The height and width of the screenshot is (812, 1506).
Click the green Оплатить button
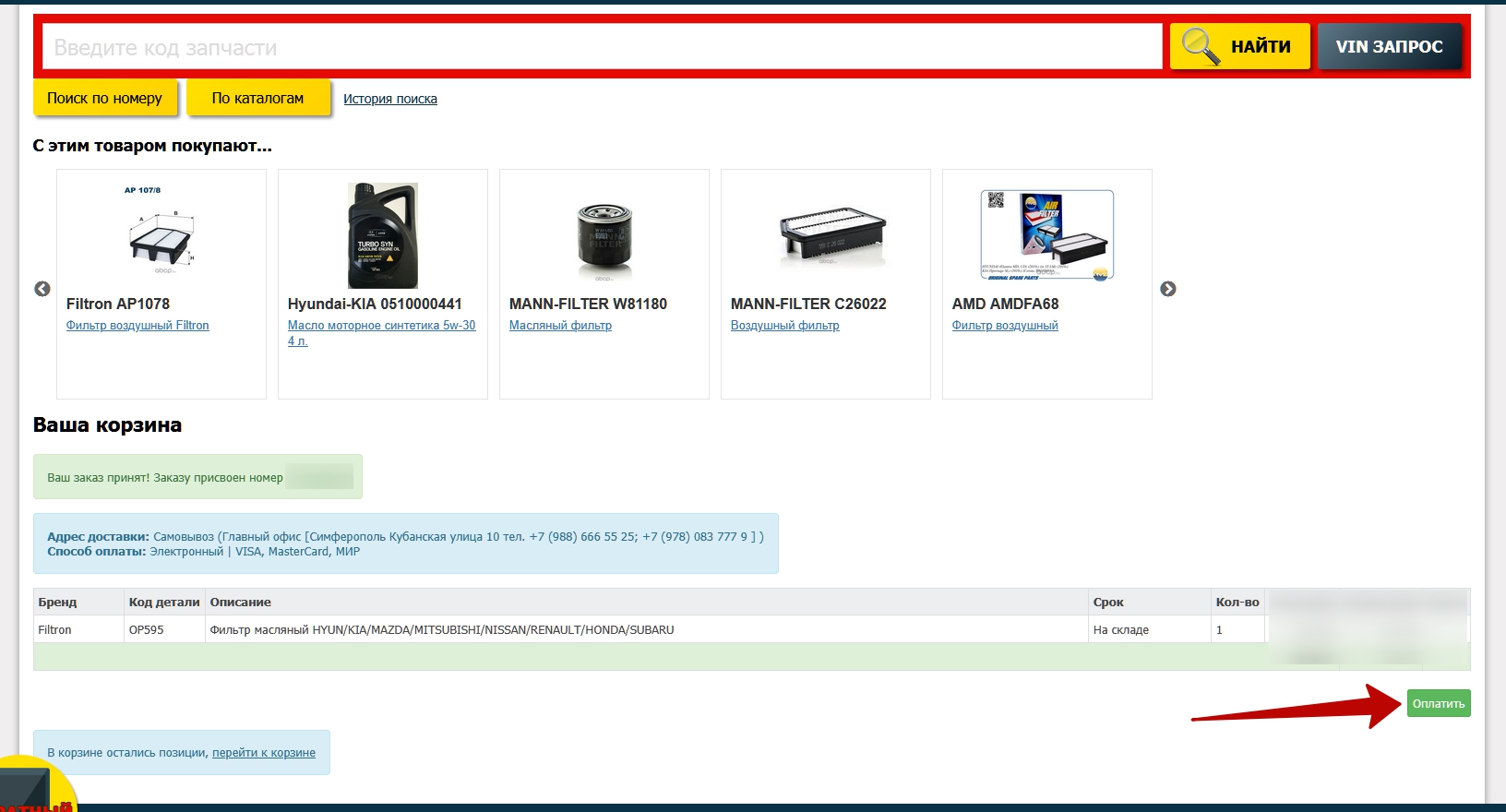1439,703
